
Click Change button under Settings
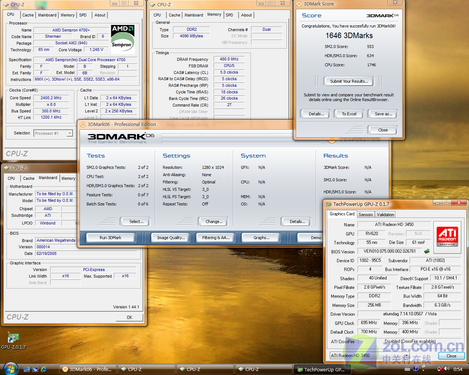pos(213,221)
